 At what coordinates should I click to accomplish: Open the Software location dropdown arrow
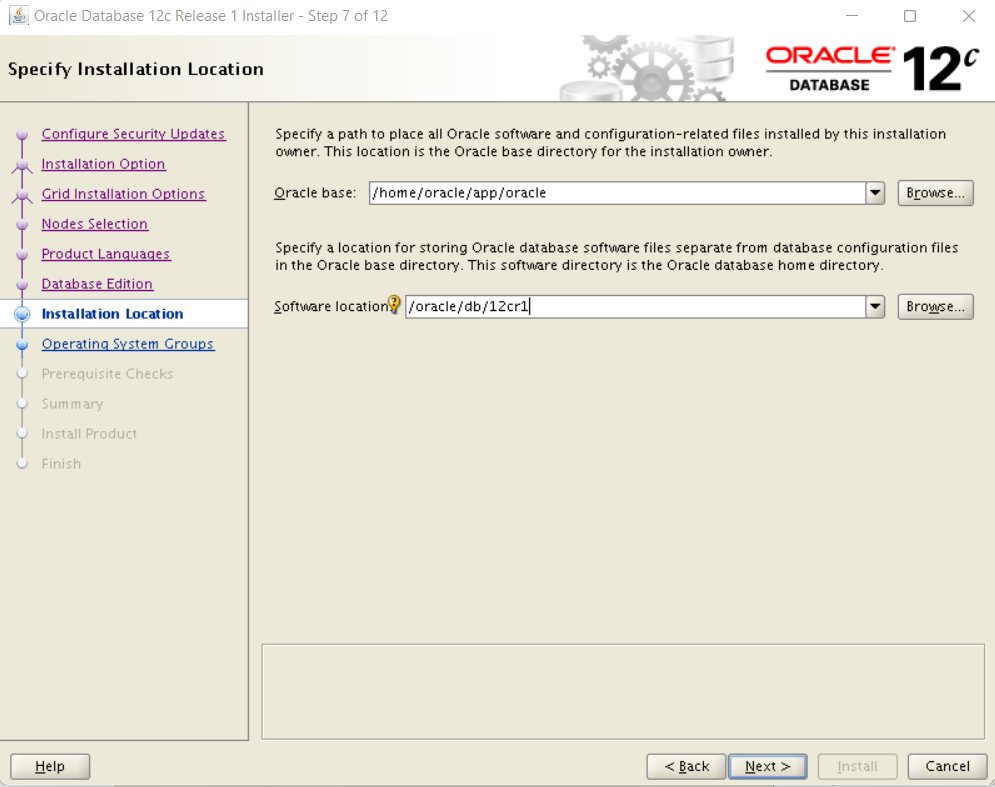(875, 307)
